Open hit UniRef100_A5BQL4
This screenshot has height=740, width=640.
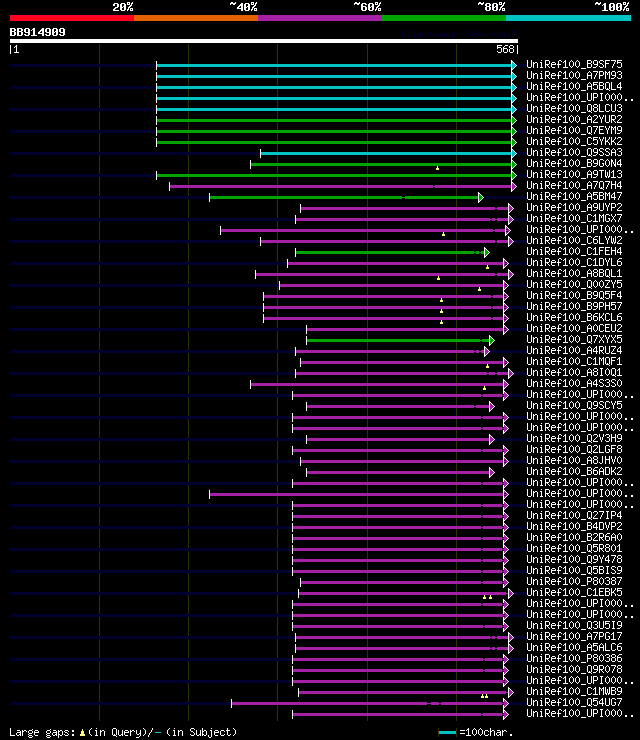click(574, 86)
